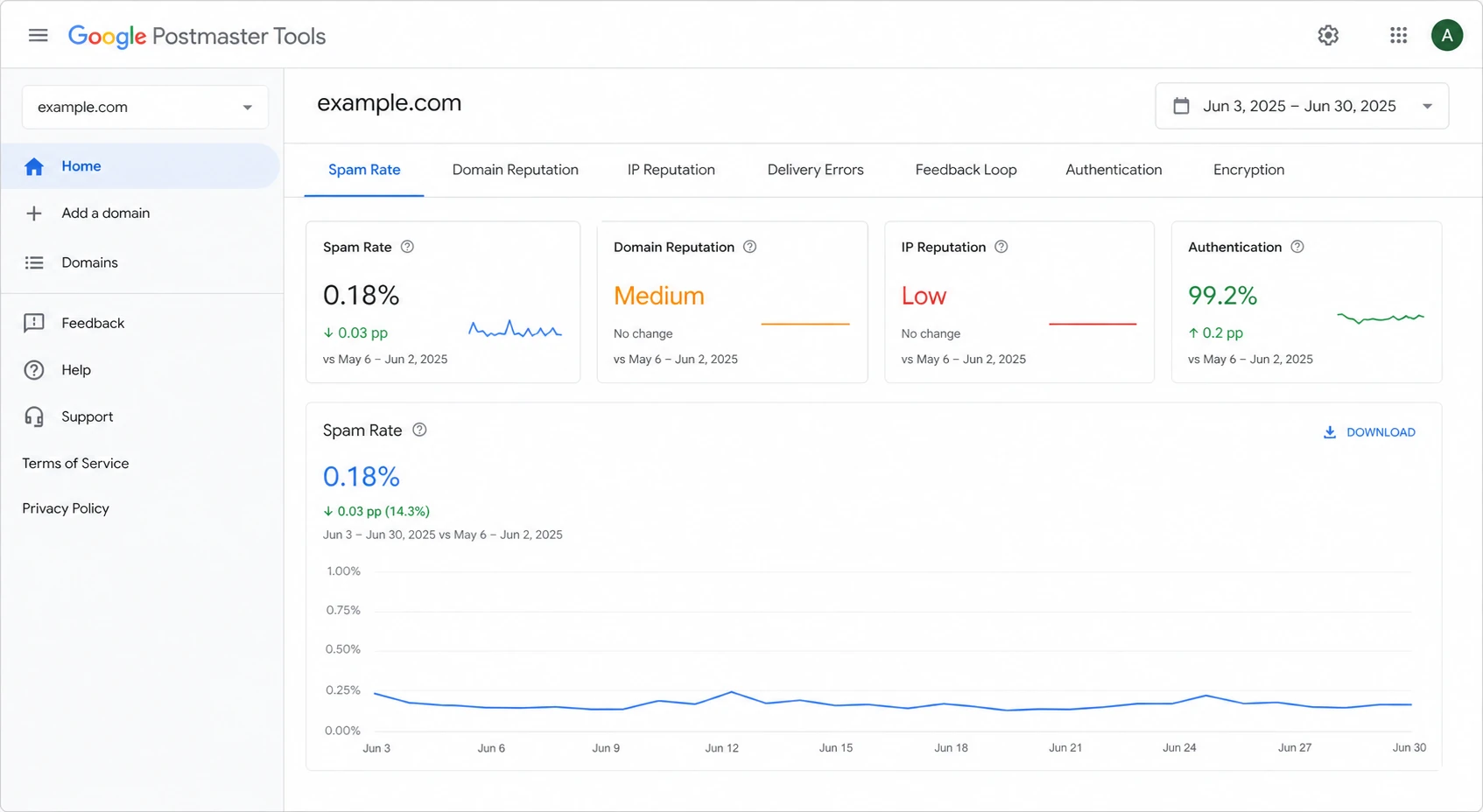Viewport: 1483px width, 812px height.
Task: Open the Jun 3 – Jun 30 date range dropdown
Action: (1302, 106)
